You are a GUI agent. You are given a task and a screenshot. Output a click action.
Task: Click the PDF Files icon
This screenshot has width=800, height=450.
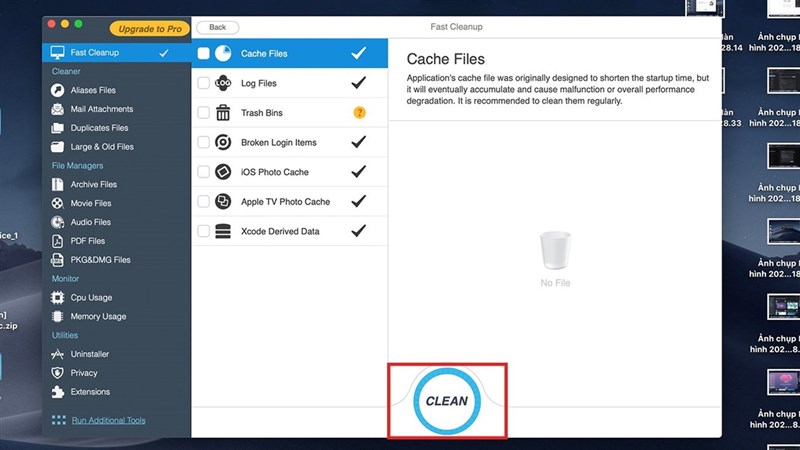[57, 241]
